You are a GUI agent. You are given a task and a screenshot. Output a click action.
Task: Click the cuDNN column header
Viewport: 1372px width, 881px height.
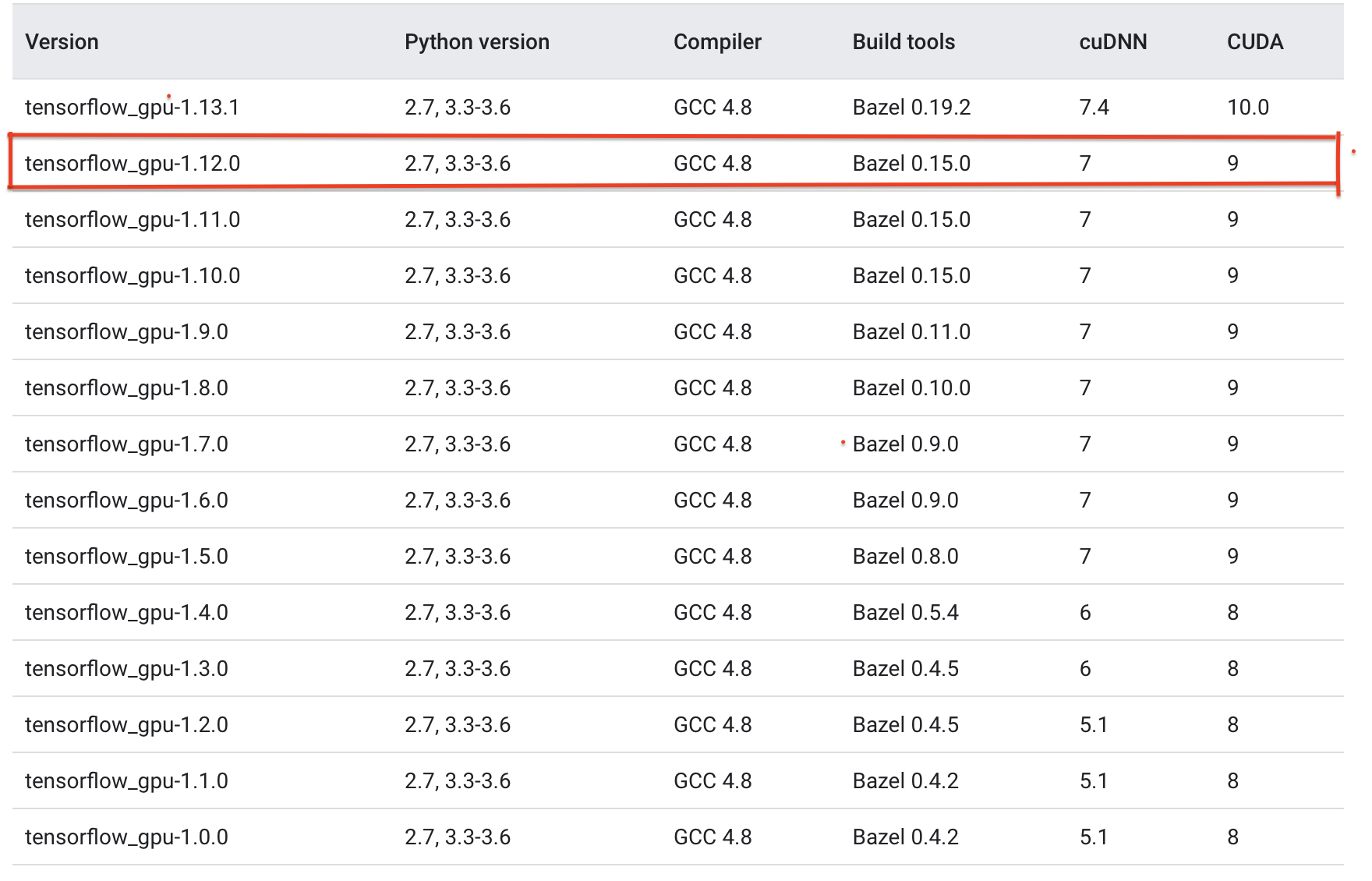[x=1112, y=42]
